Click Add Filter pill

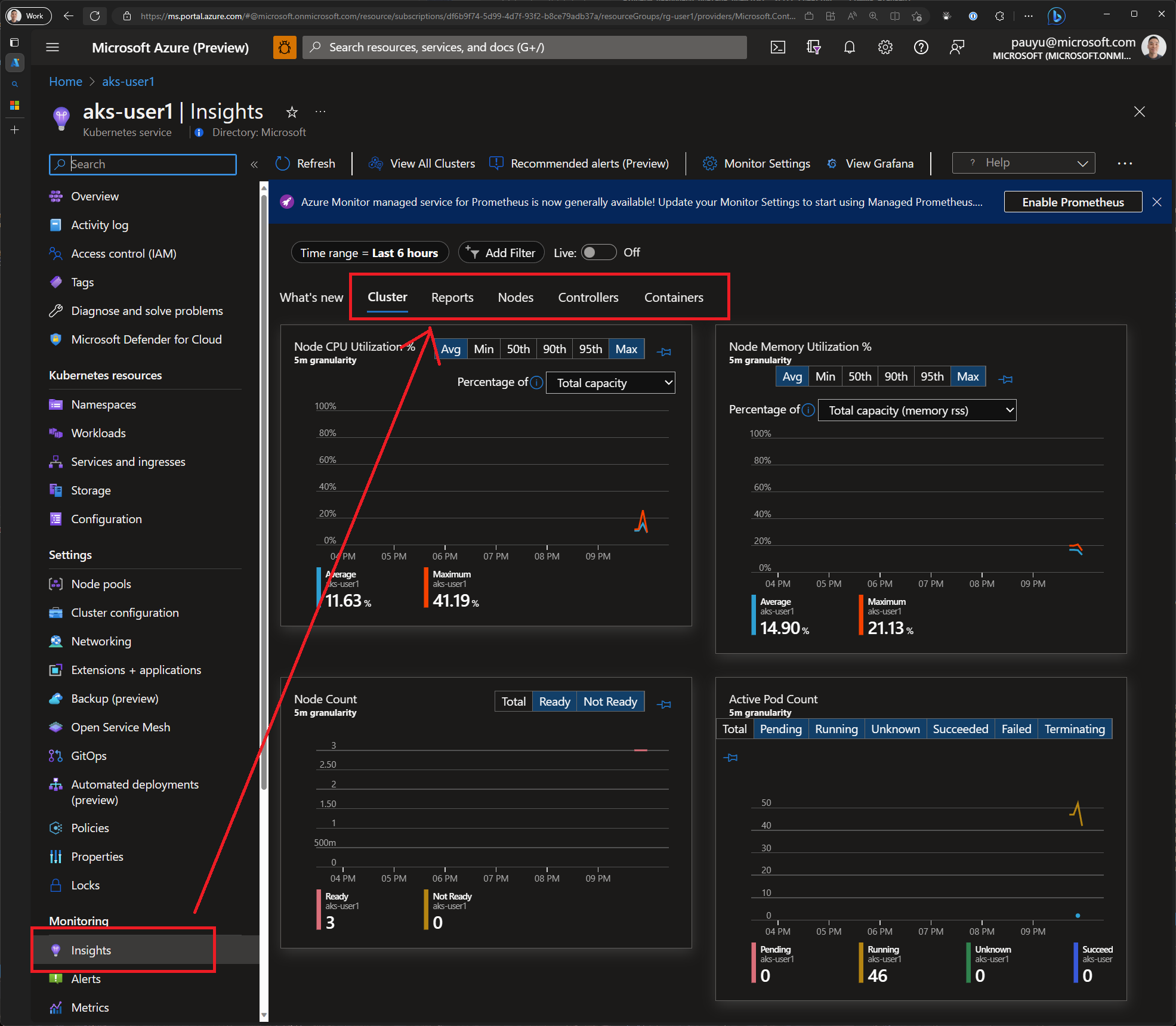501,252
